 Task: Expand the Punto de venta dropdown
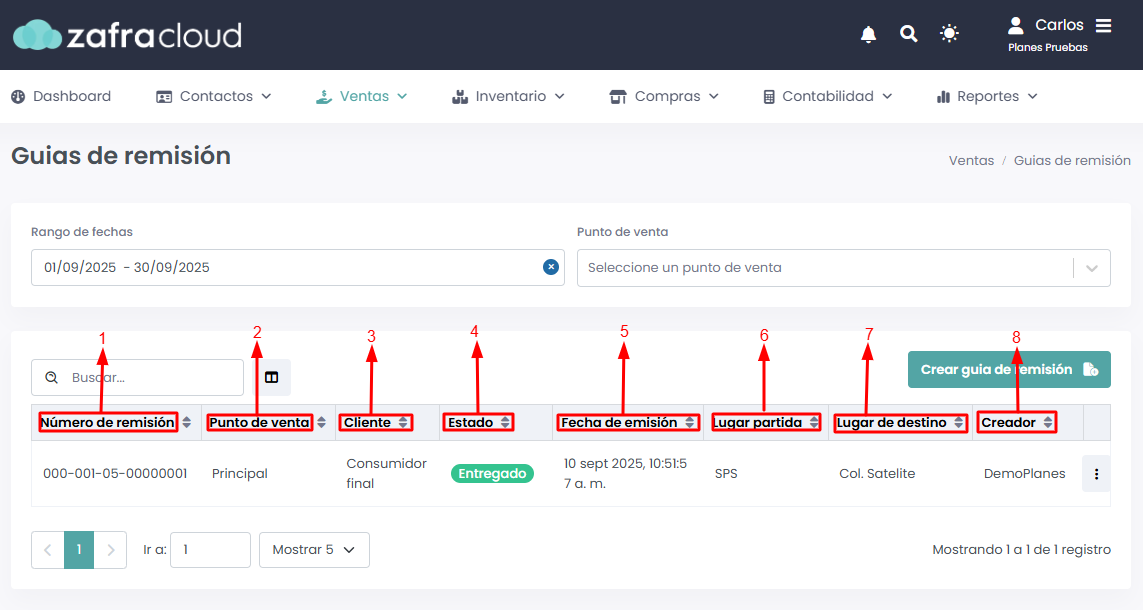1091,268
